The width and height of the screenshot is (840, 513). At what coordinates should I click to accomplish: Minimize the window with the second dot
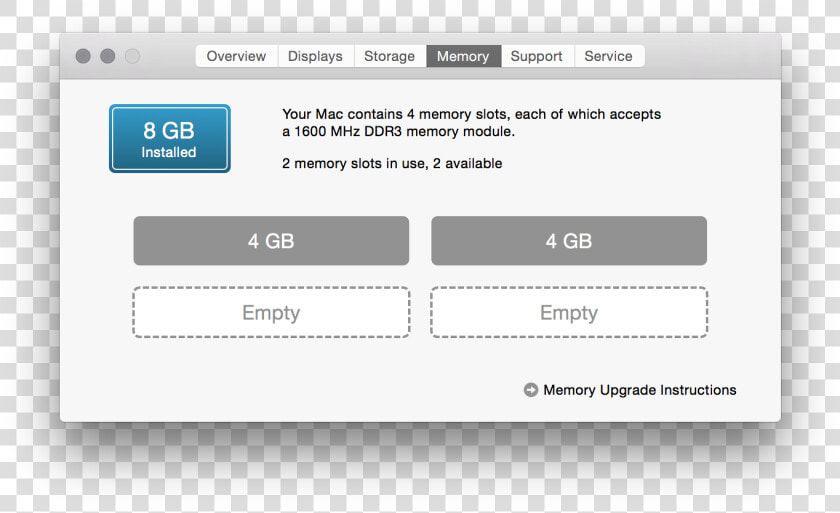coord(108,56)
